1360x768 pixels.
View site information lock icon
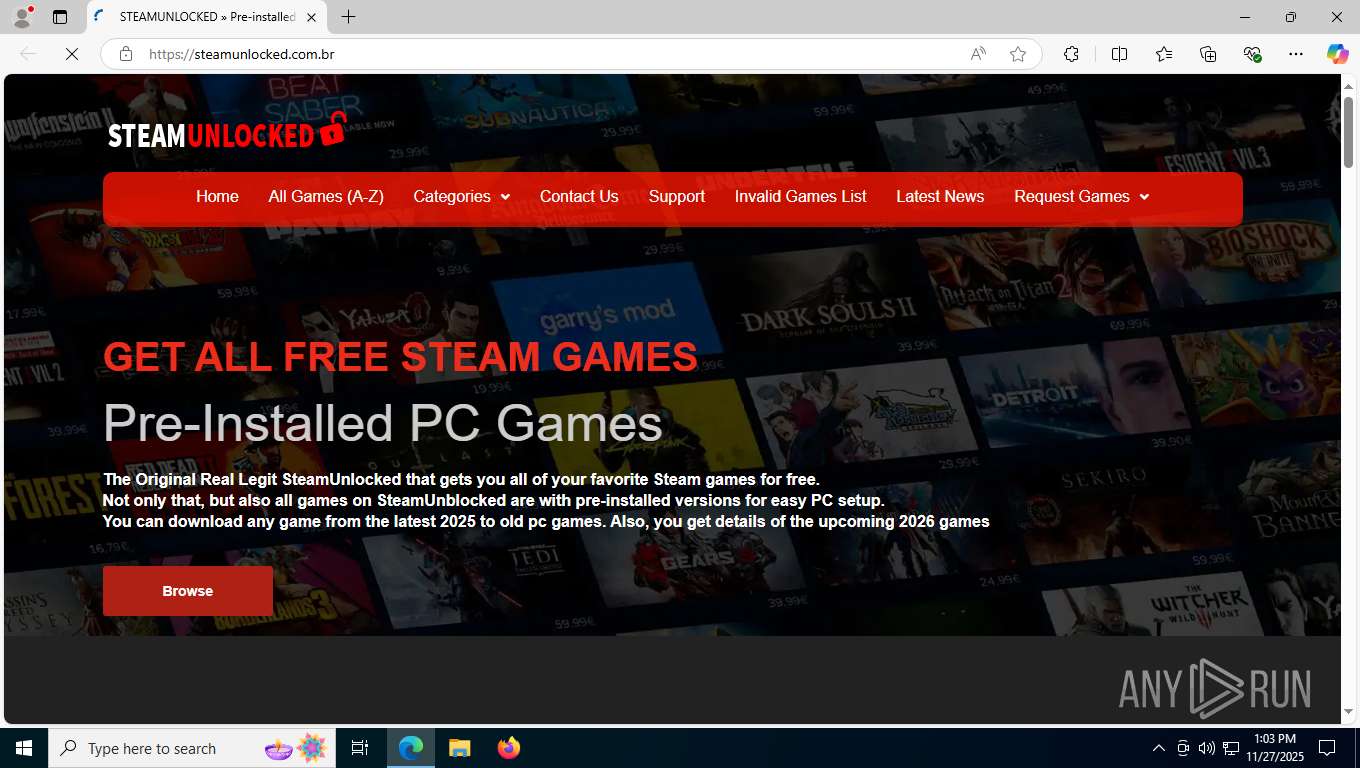126,54
